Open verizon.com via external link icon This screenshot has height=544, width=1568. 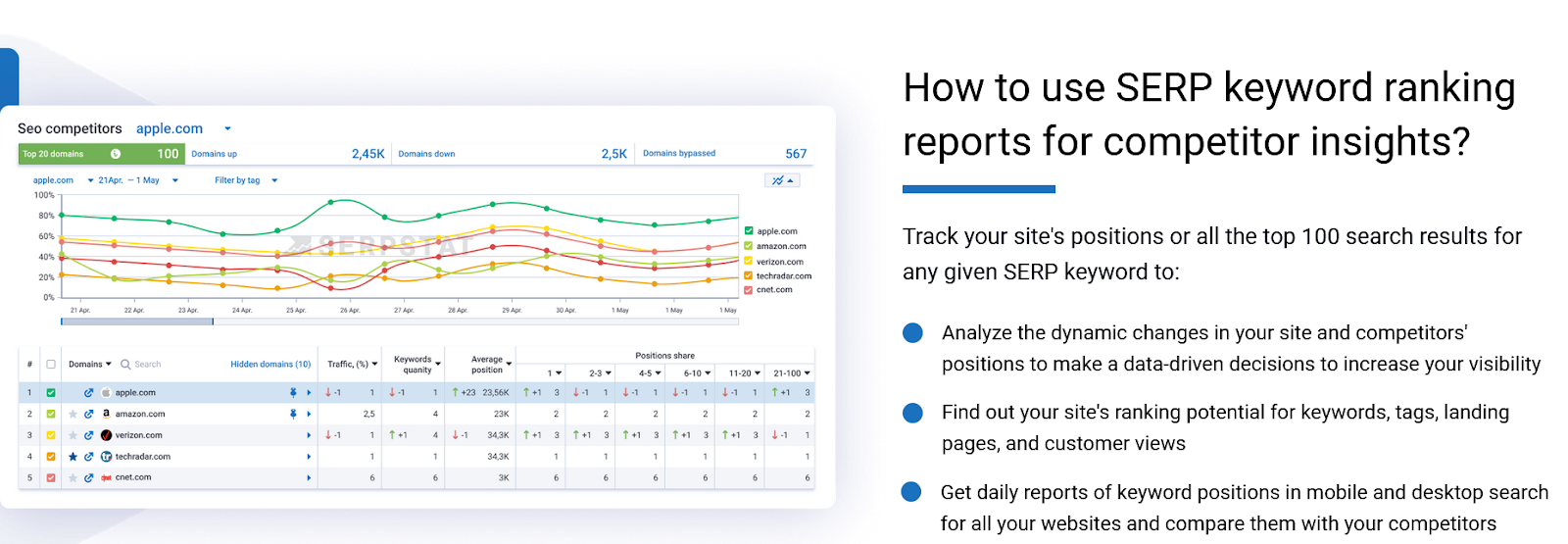click(x=88, y=435)
